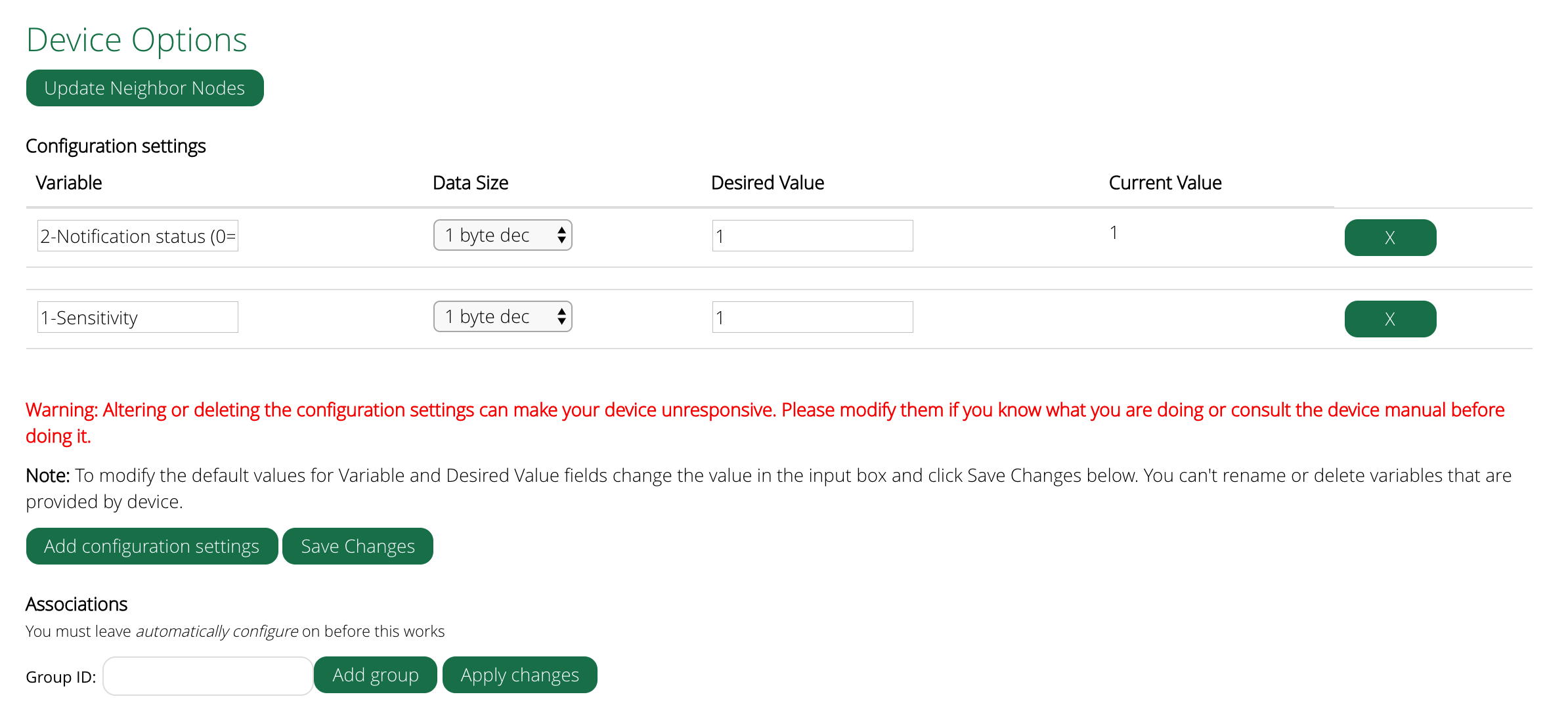
Task: Apply changes to associations
Action: click(x=519, y=675)
